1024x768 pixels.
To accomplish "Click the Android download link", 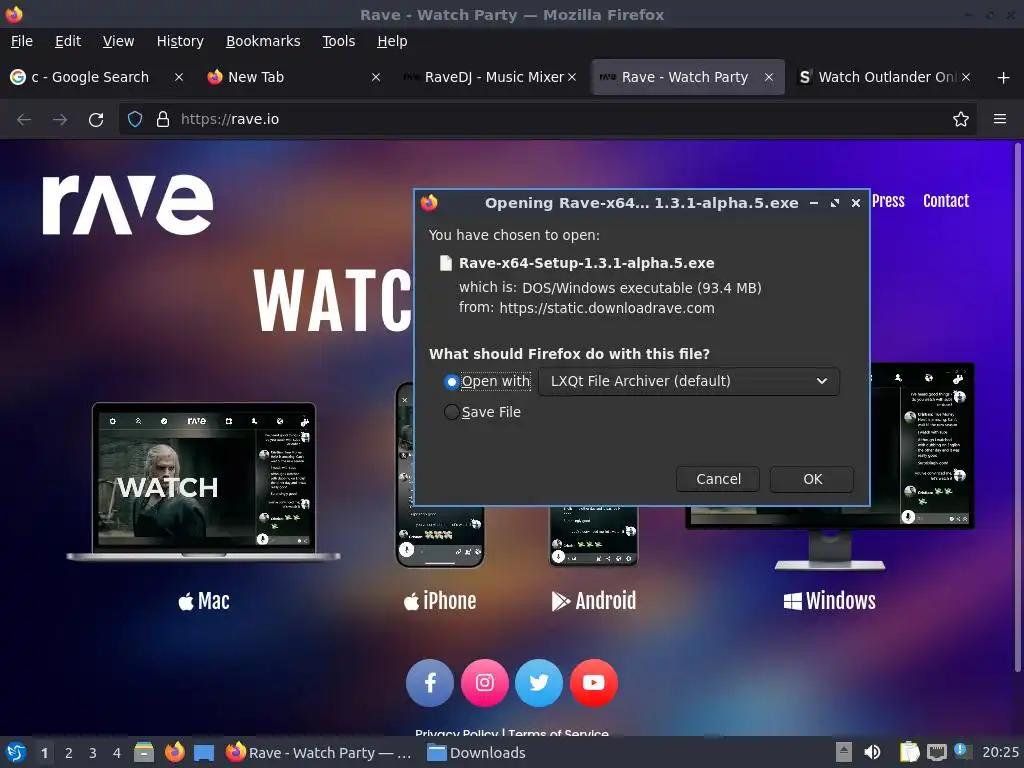I will [x=594, y=601].
